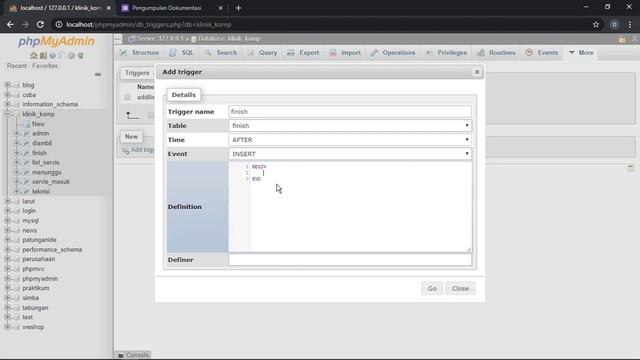Image resolution: width=640 pixels, height=360 pixels.
Task: Click the blog database icon
Action: (x=17, y=85)
